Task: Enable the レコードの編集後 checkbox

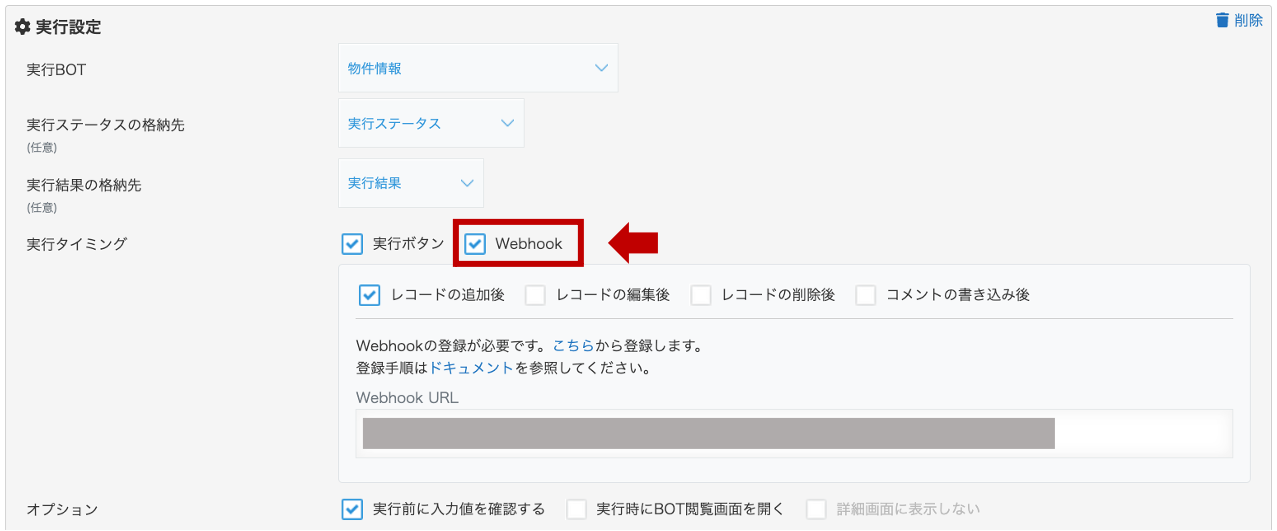Action: pos(536,295)
